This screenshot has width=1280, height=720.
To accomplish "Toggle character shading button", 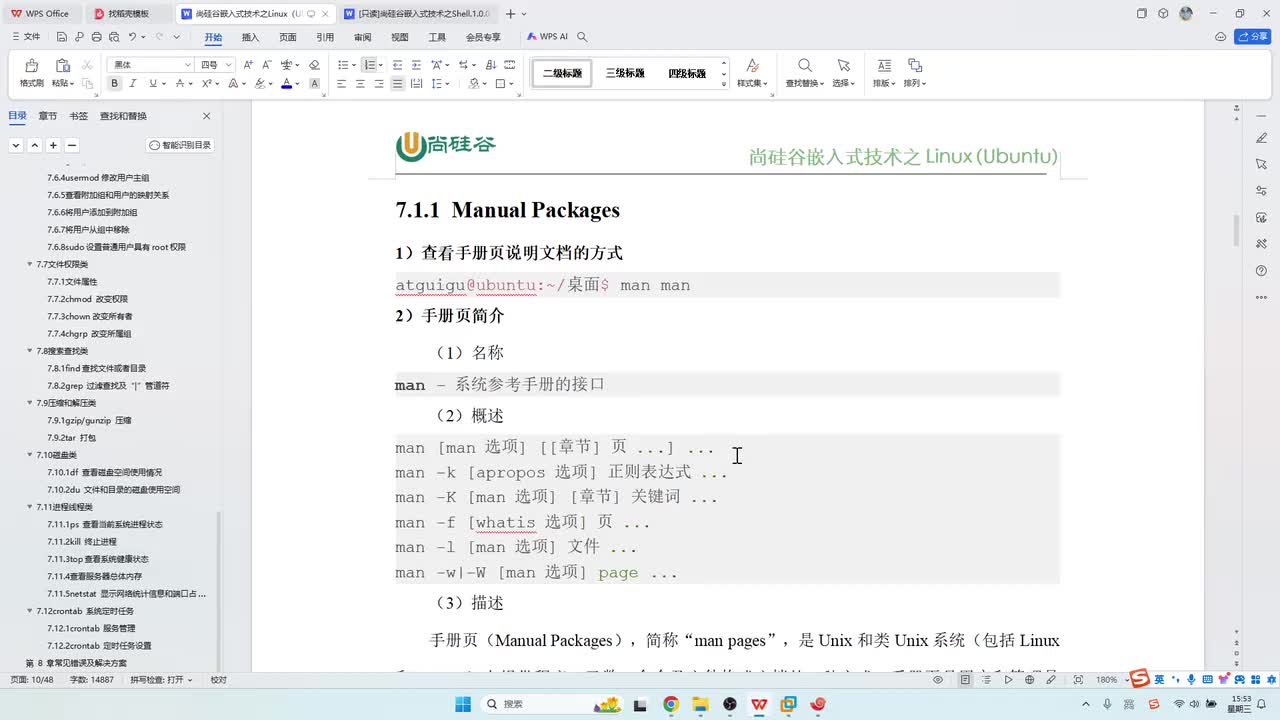I will coord(315,84).
